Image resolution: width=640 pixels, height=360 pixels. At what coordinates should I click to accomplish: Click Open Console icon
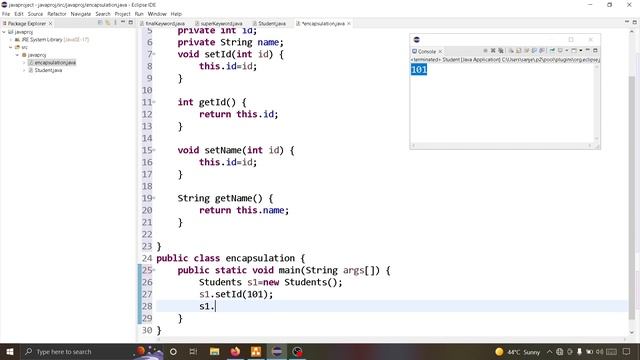(x=574, y=51)
